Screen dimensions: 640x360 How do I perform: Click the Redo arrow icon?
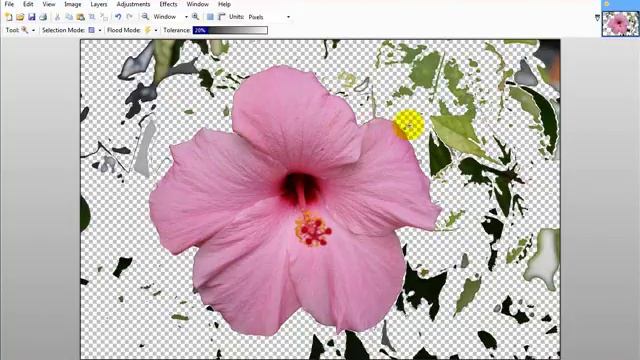coord(130,17)
